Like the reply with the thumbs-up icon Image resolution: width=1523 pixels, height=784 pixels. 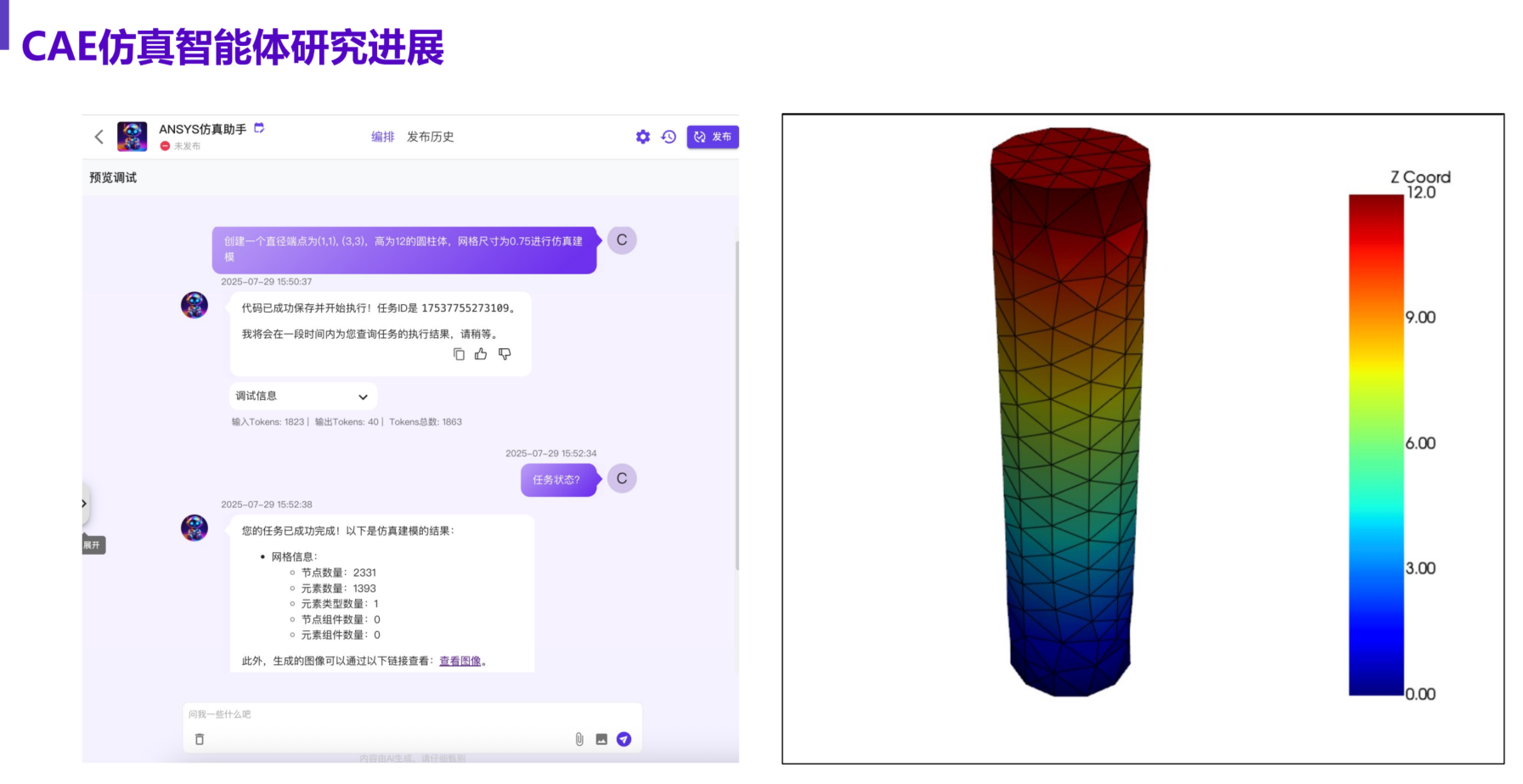tap(481, 354)
